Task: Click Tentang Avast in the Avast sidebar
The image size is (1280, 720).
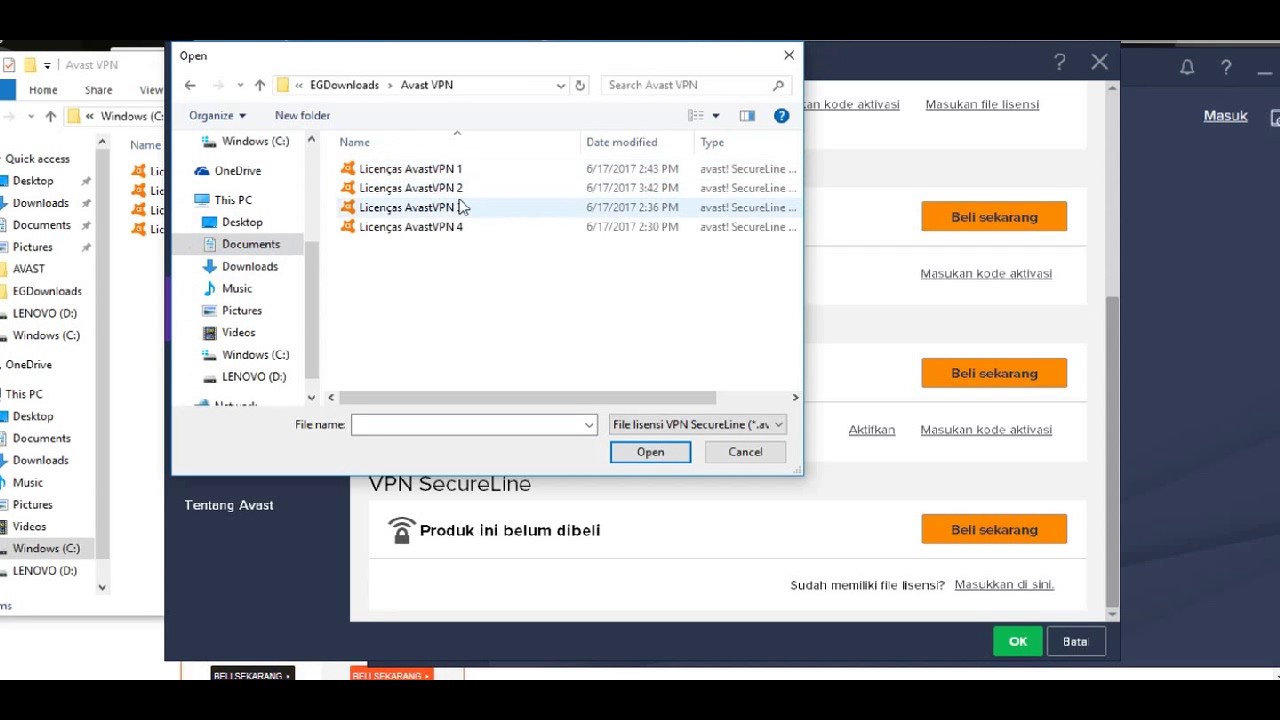Action: (x=229, y=505)
